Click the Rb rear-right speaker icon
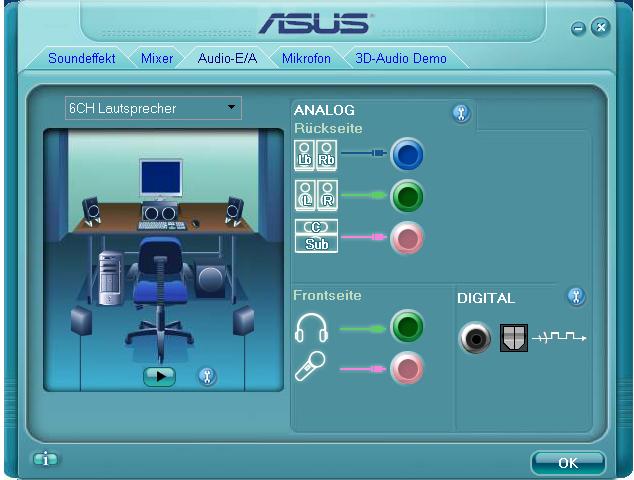634x480 pixels. pyautogui.click(x=327, y=155)
